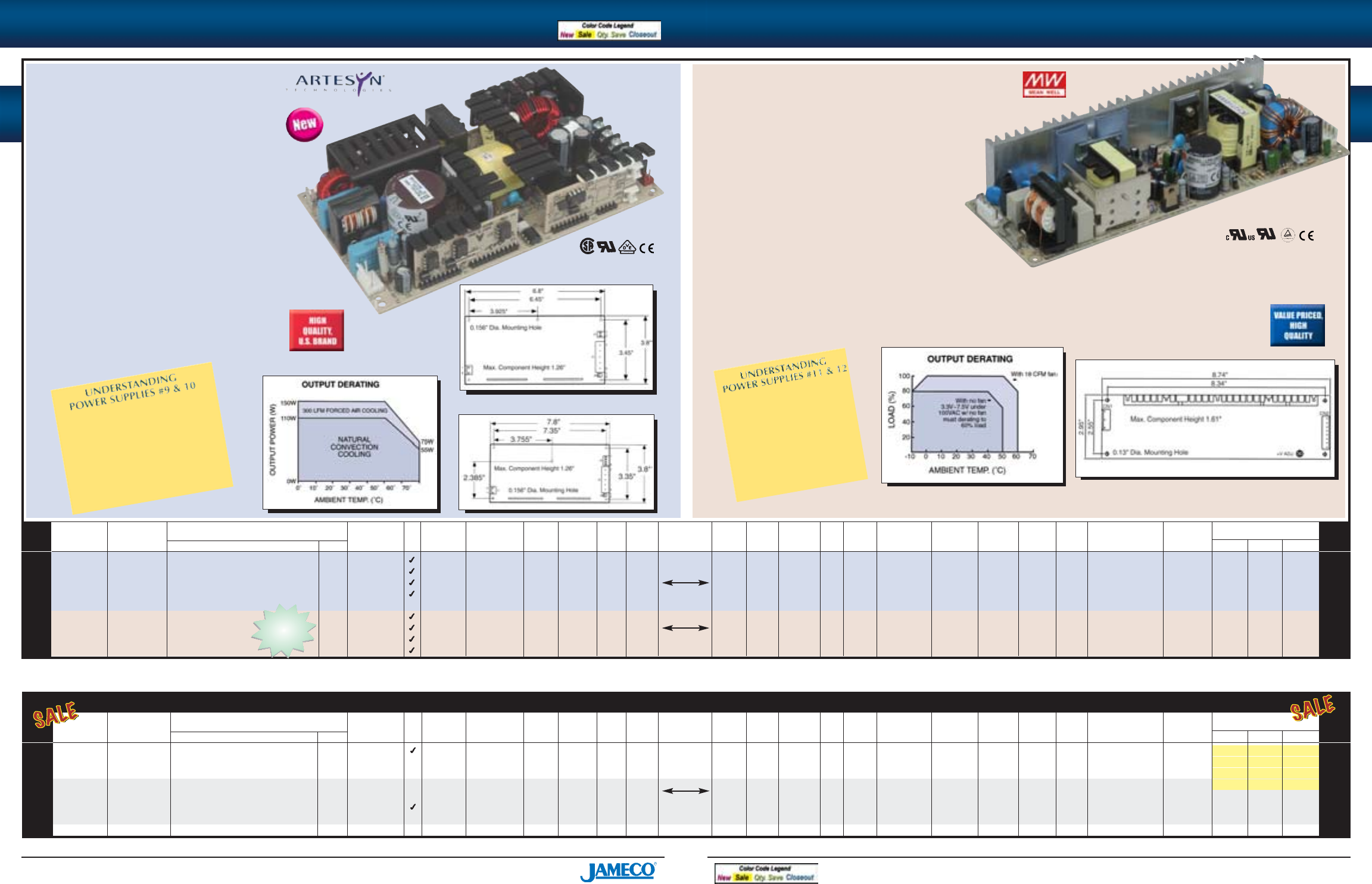Viewport: 1372px width, 884px height.
Task: Click Sale in the top color legend
Action: tap(585, 35)
